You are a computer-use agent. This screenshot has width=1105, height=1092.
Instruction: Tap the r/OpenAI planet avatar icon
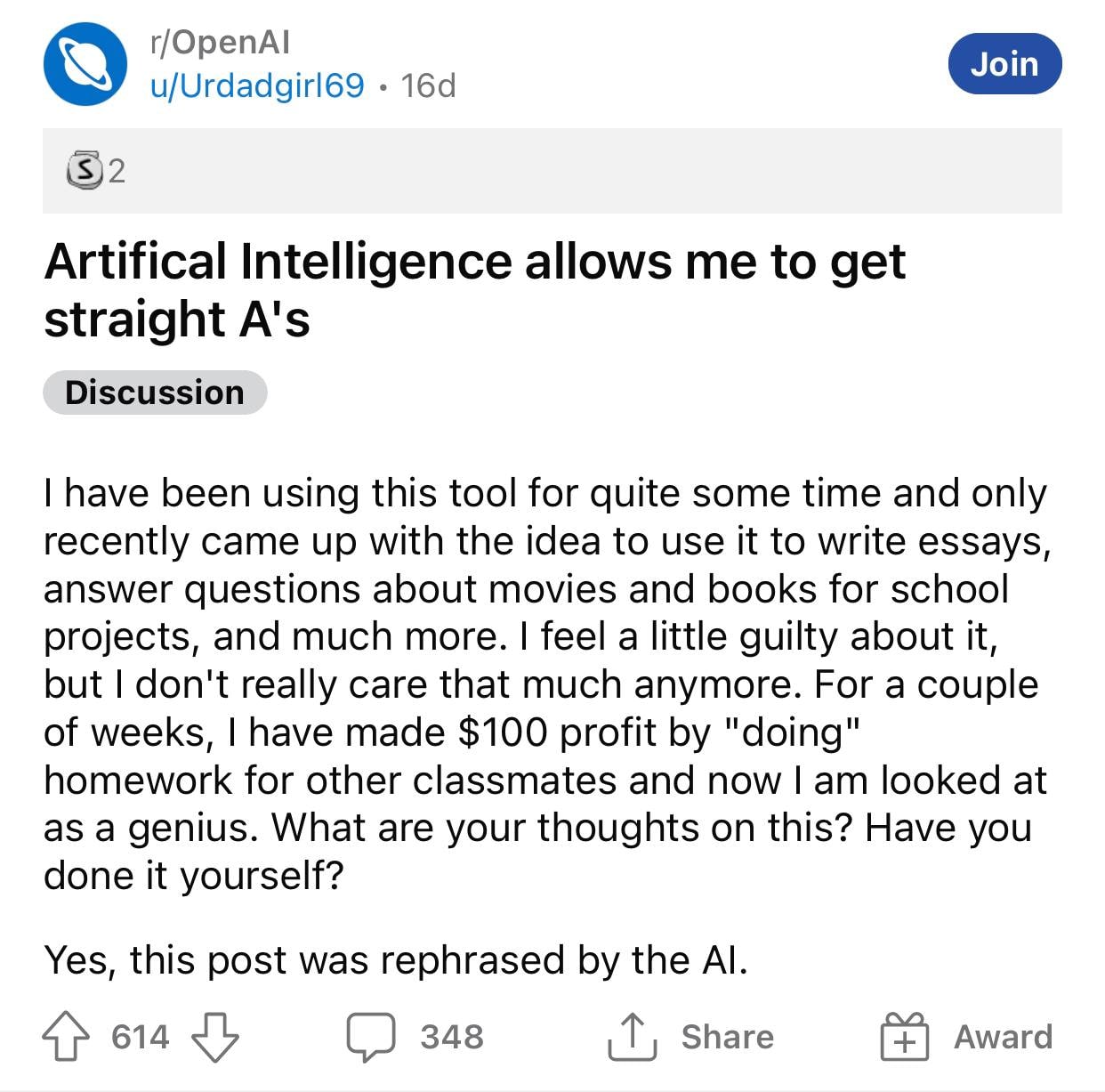(85, 64)
